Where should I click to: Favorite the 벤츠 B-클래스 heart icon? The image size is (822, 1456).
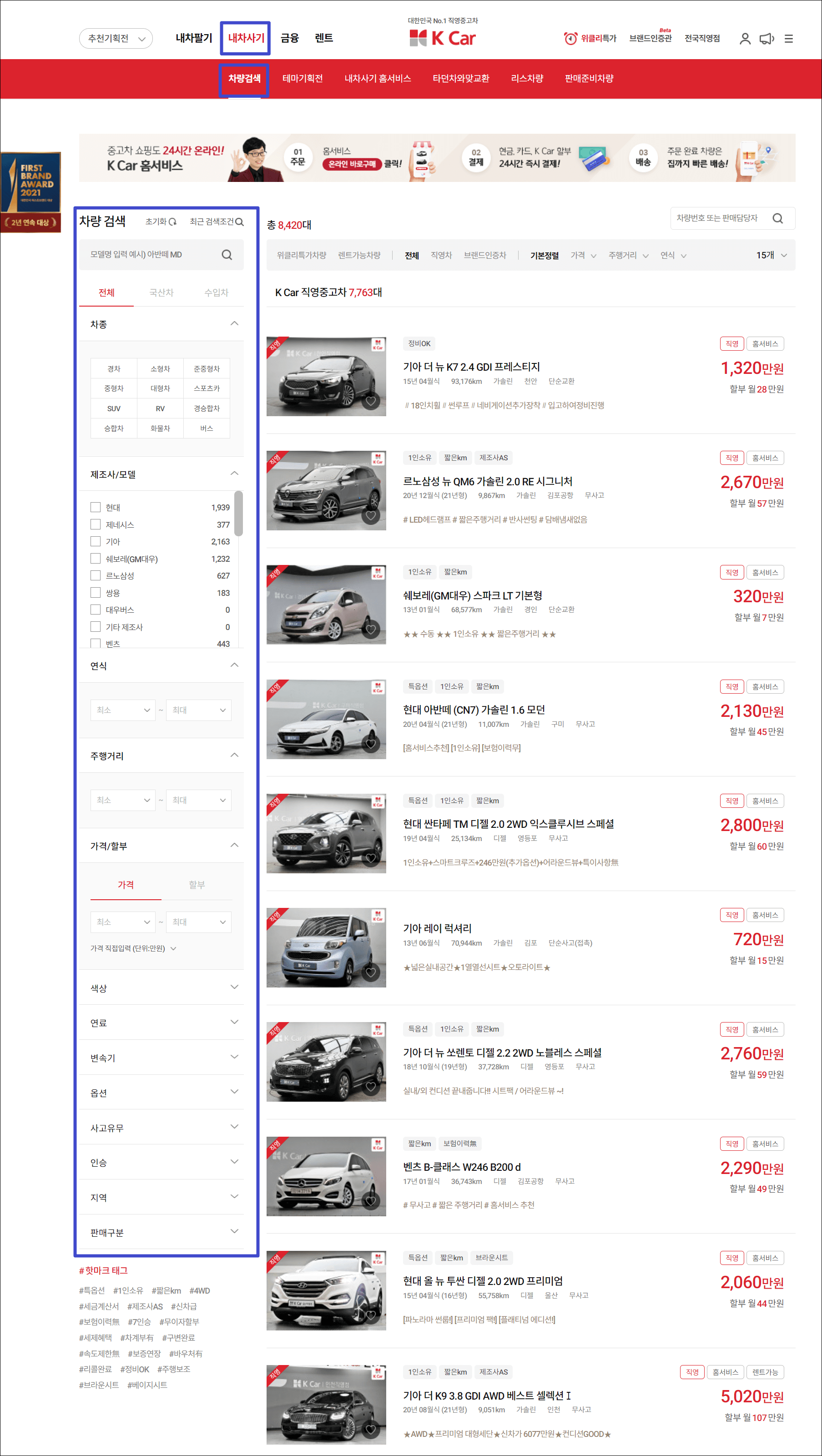371,1201
